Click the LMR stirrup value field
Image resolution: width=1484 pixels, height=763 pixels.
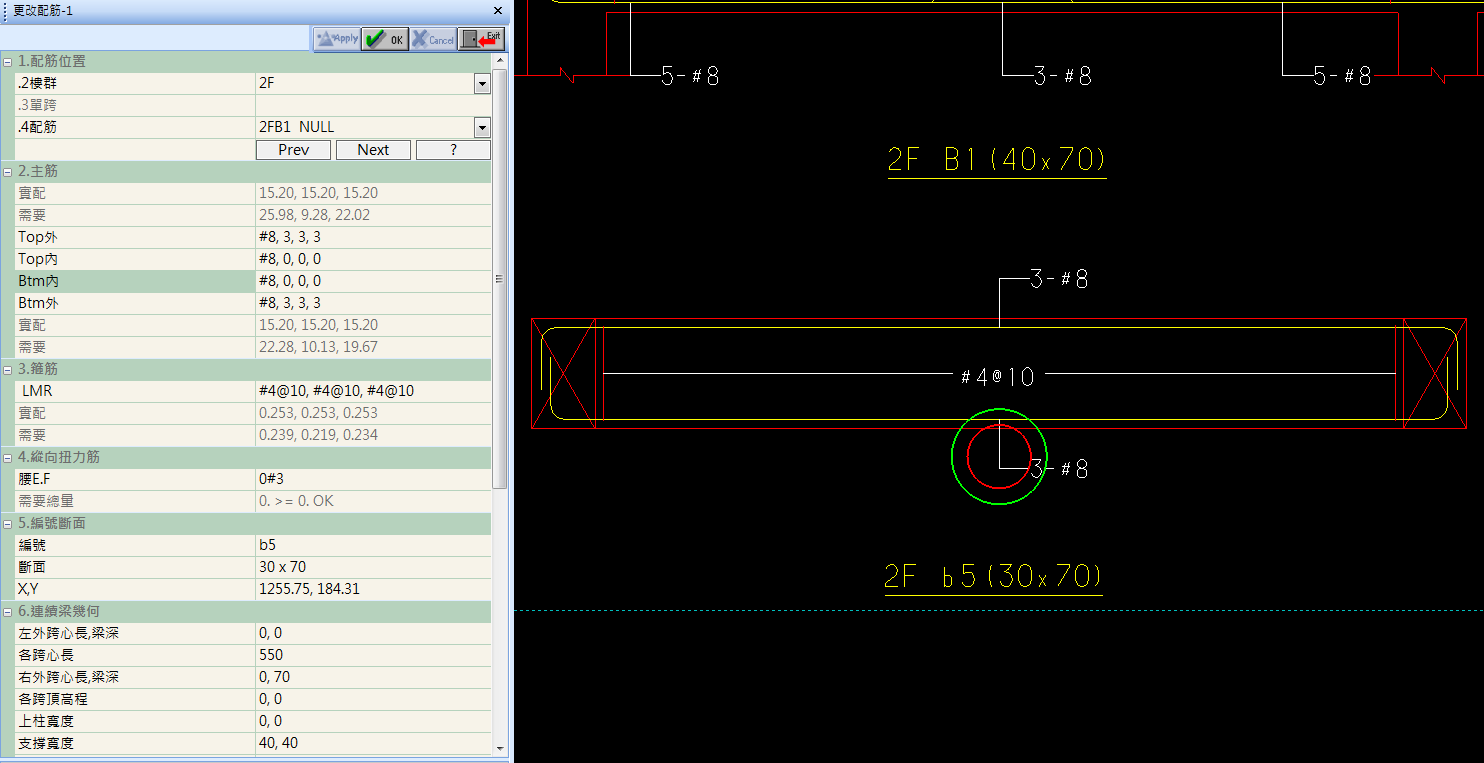372,391
